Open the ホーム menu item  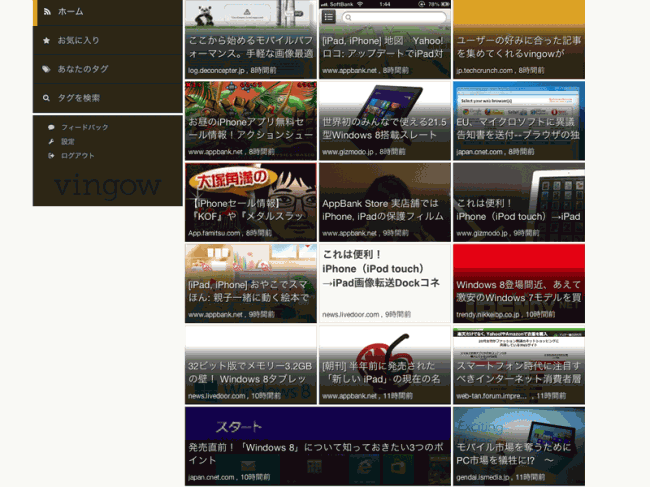click(108, 12)
